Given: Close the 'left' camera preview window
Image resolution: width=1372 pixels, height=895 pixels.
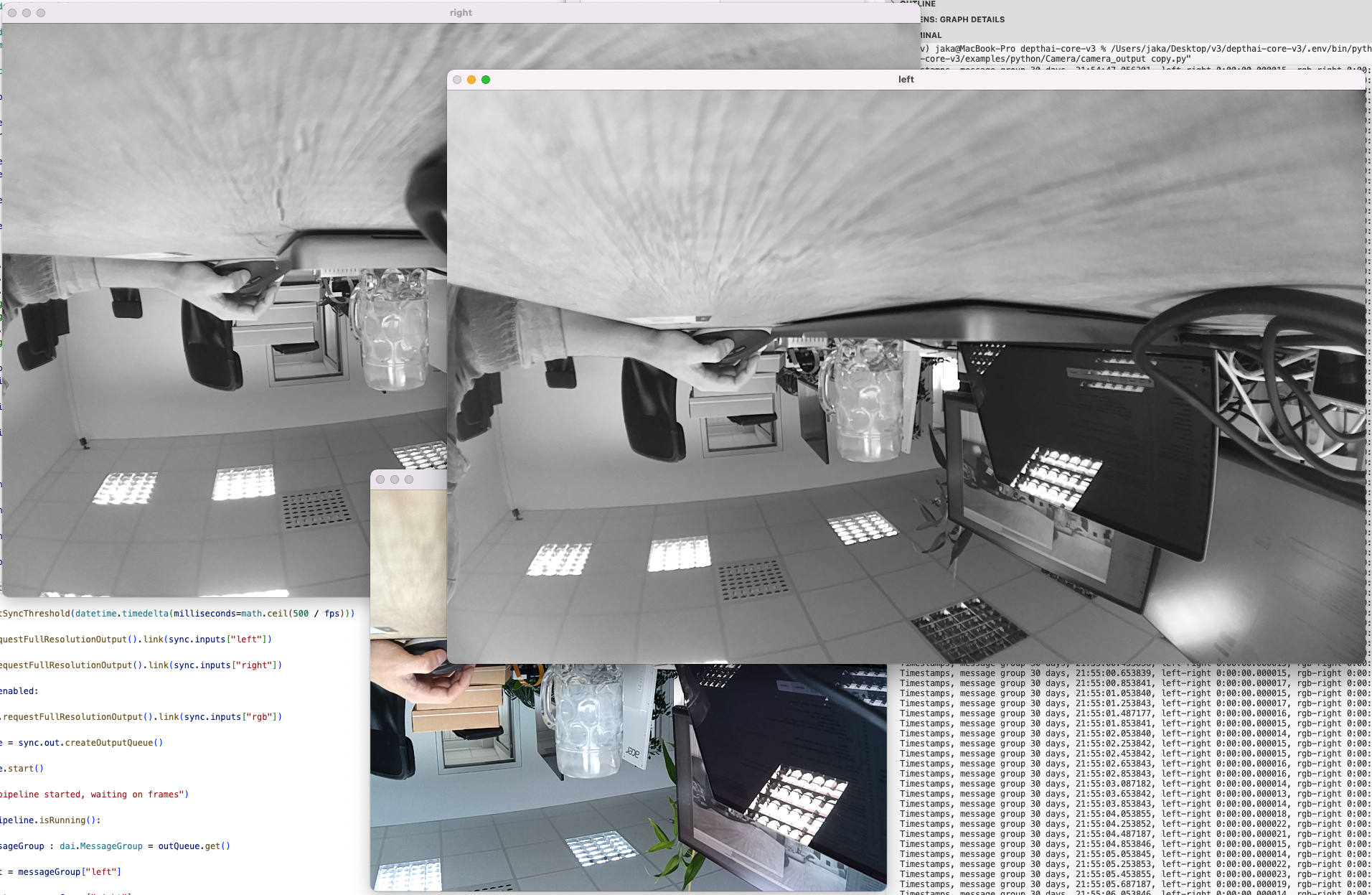Looking at the screenshot, I should (x=457, y=80).
